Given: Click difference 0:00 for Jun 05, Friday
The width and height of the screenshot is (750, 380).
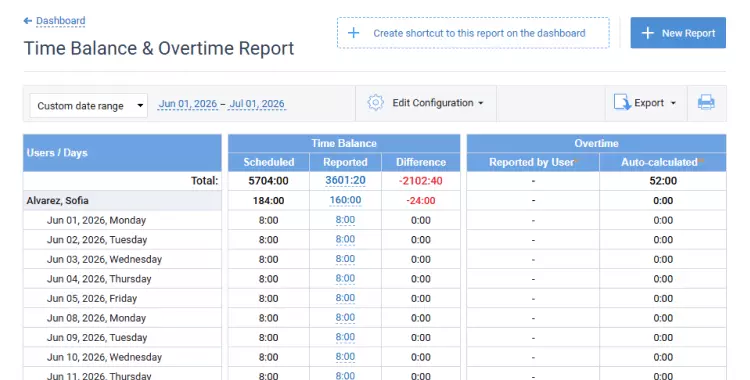Looking at the screenshot, I should pos(421,299).
